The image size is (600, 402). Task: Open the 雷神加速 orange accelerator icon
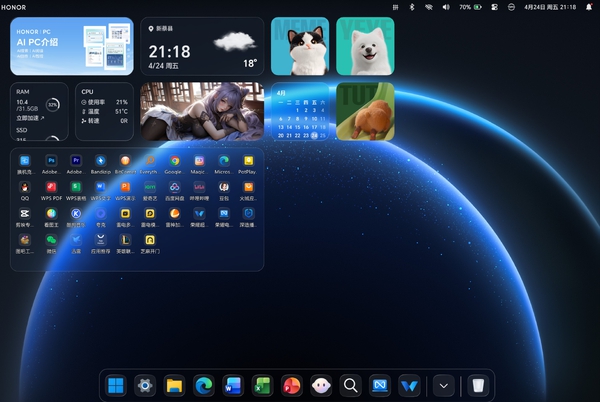point(175,213)
